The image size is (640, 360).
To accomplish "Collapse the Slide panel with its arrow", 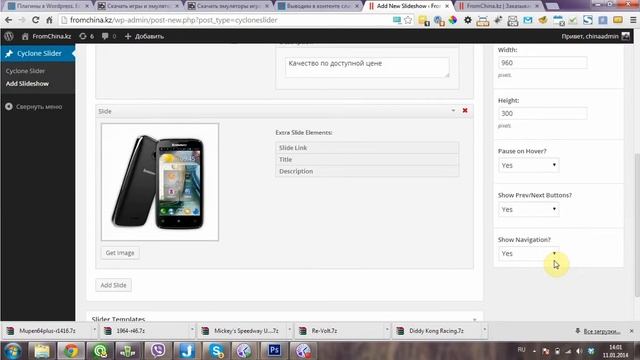I will pyautogui.click(x=453, y=111).
